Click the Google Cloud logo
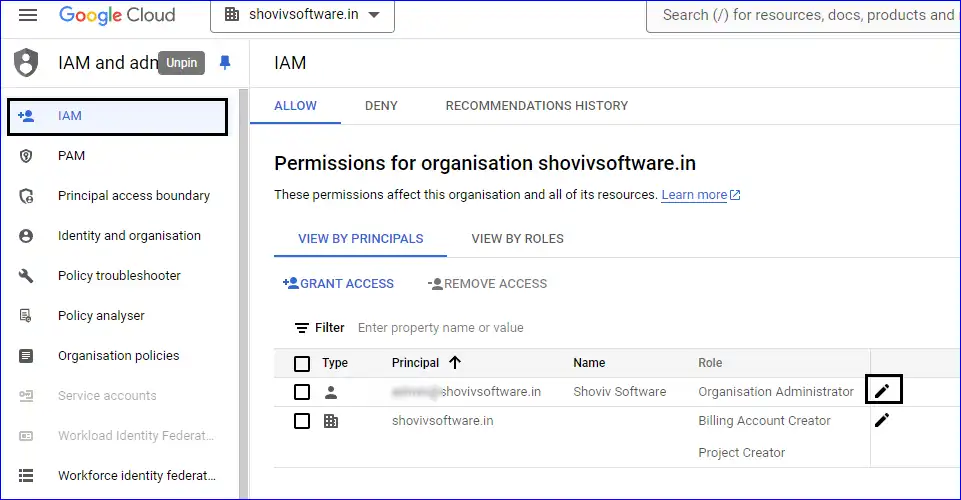Image resolution: width=961 pixels, height=500 pixels. point(117,15)
